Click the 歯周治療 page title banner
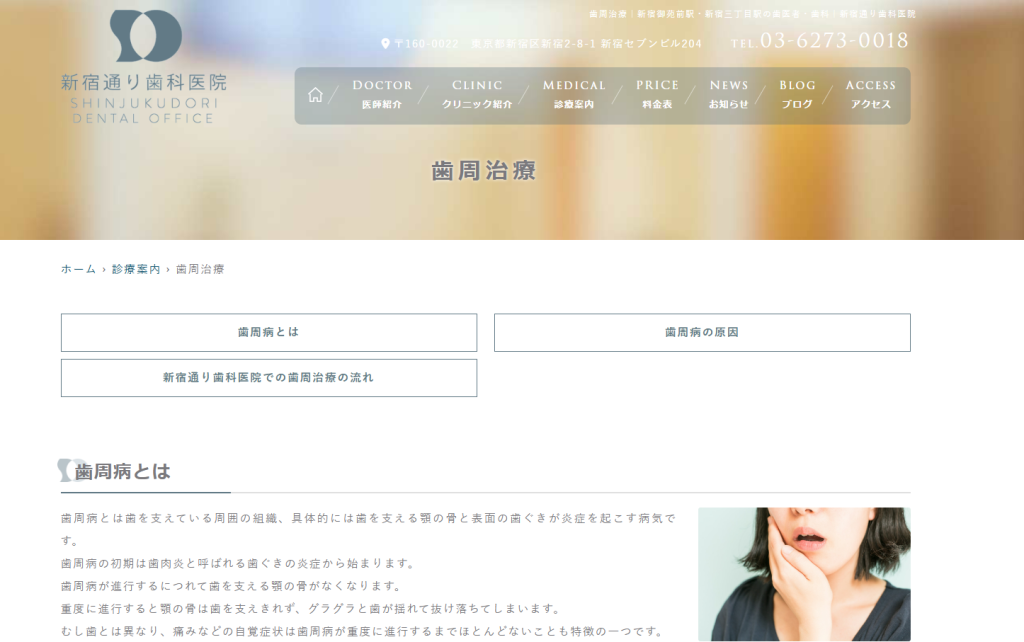The height and width of the screenshot is (642, 1024). 484,170
